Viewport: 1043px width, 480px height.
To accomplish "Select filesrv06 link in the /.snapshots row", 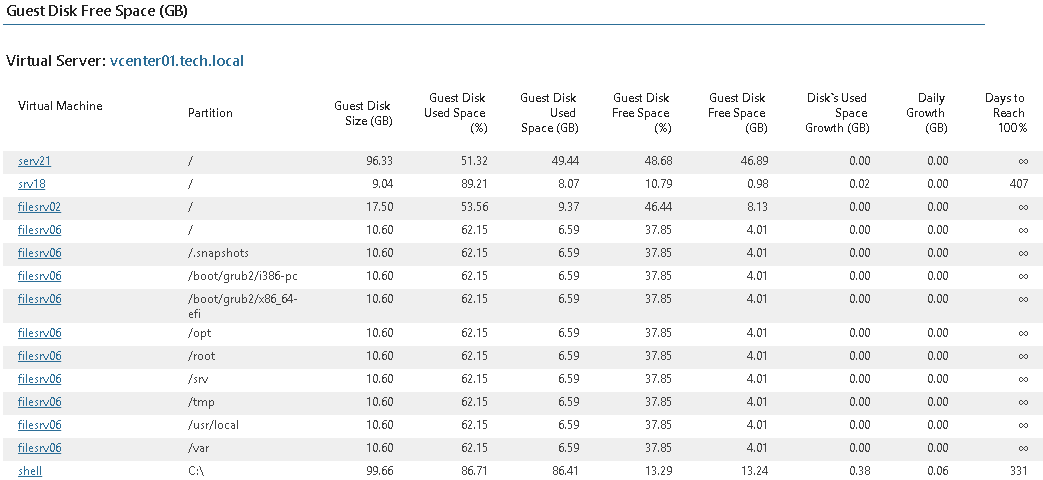I will pos(39,253).
